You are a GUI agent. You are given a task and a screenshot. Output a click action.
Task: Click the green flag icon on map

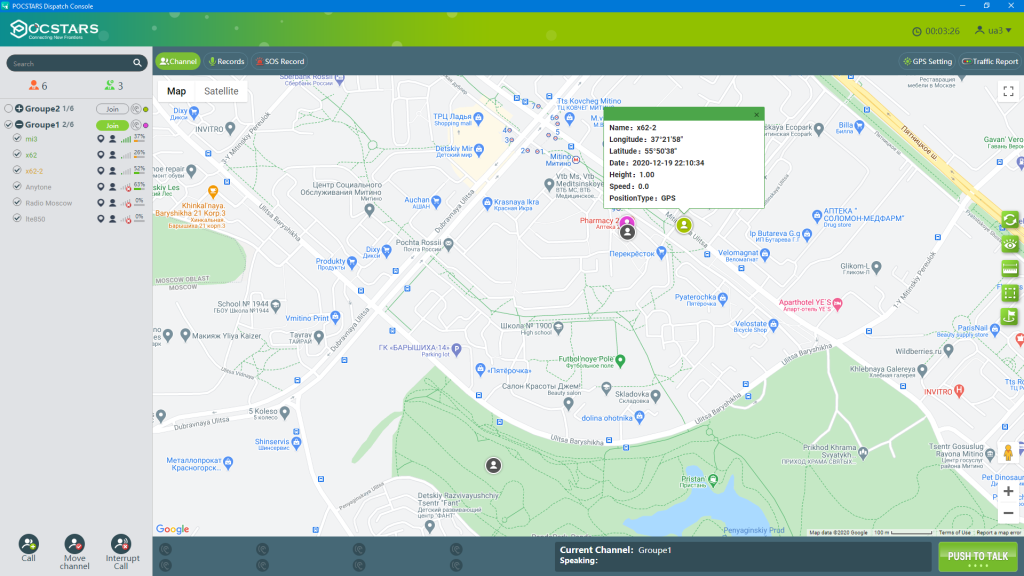tap(1010, 316)
